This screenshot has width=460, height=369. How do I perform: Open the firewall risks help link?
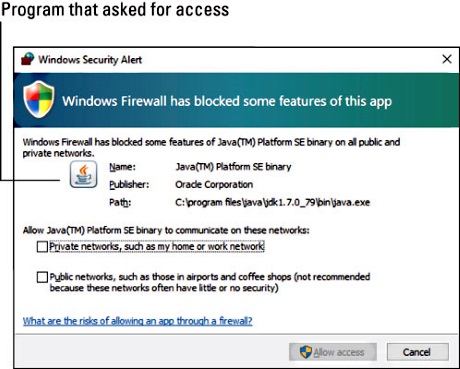point(138,321)
